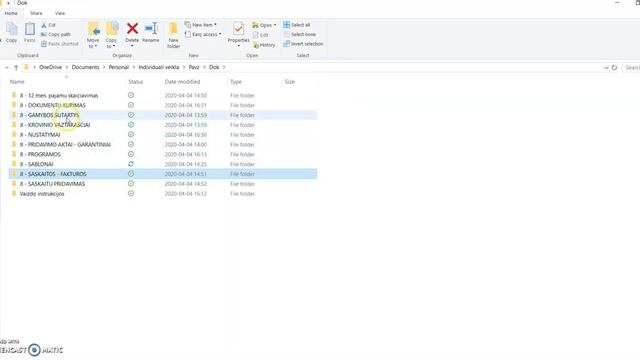Select folder JI - SASKAITOS - FAKTUROS

tap(53, 174)
